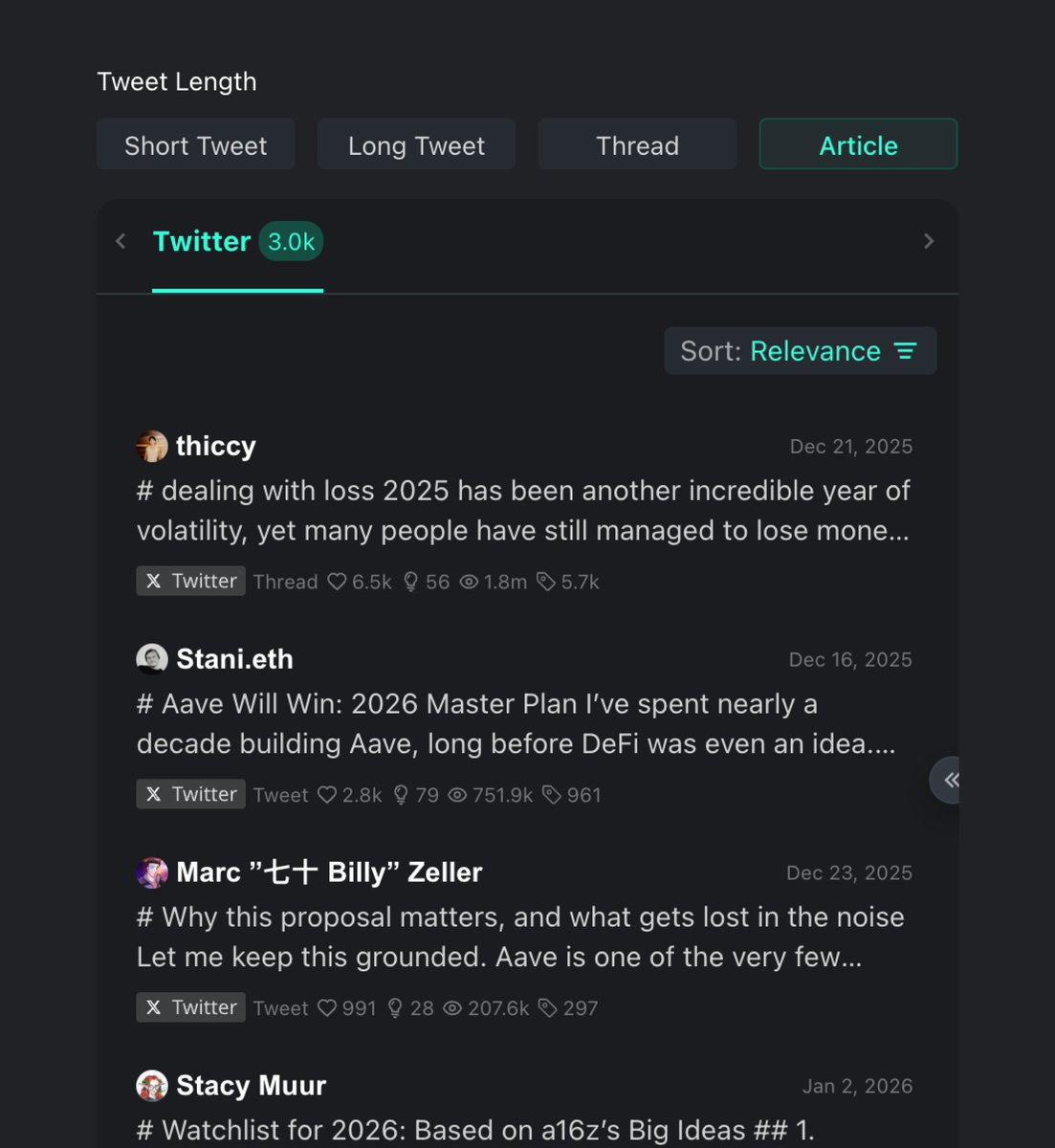Click the eye views icon on Marc's post
This screenshot has width=1055, height=1148.
[x=452, y=1008]
